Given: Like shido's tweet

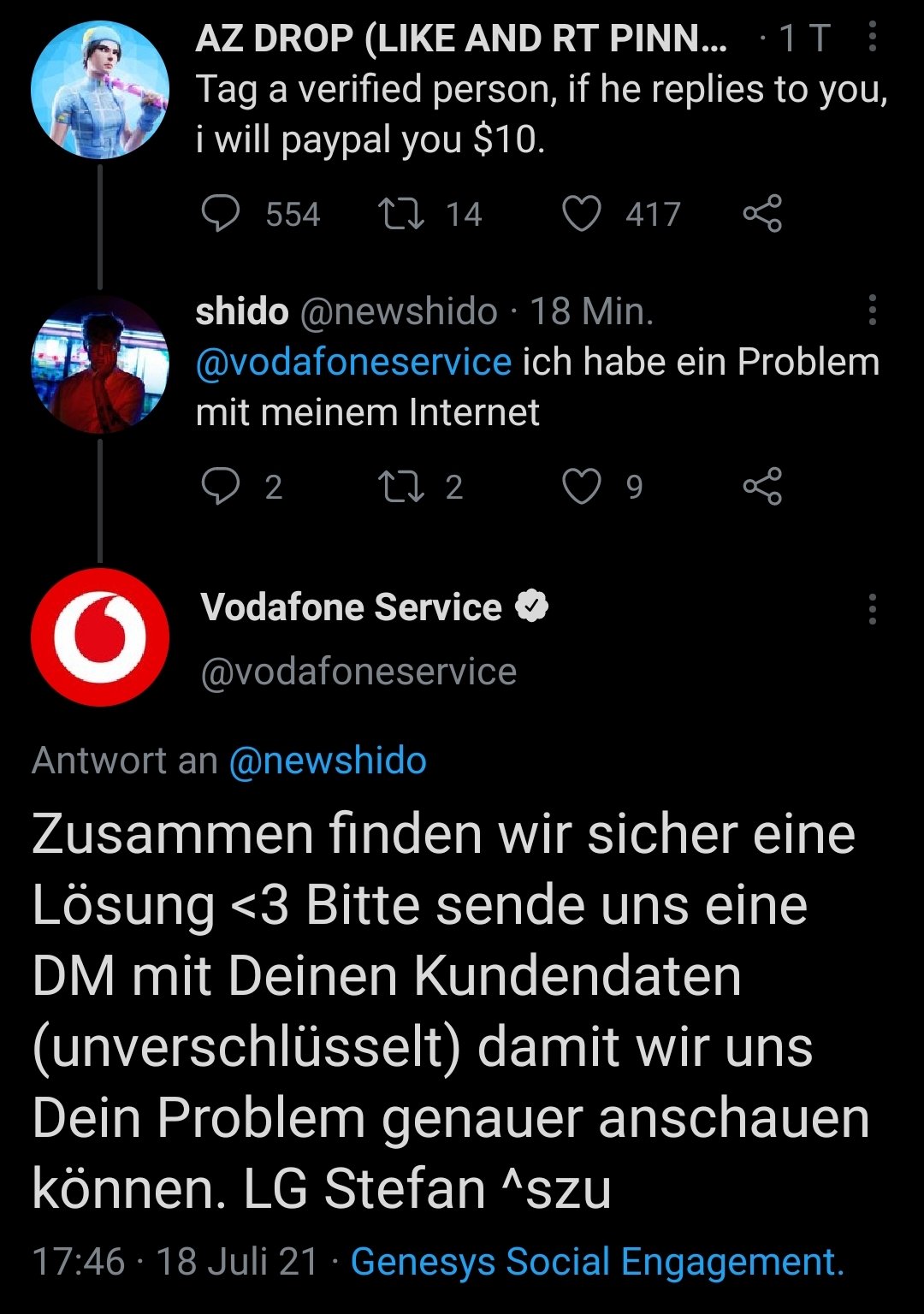Looking at the screenshot, I should coord(582,487).
